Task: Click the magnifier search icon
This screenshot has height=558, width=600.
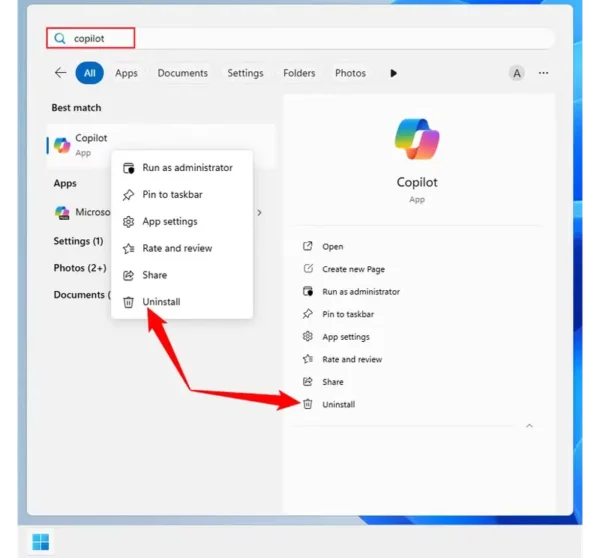Action: (x=60, y=38)
